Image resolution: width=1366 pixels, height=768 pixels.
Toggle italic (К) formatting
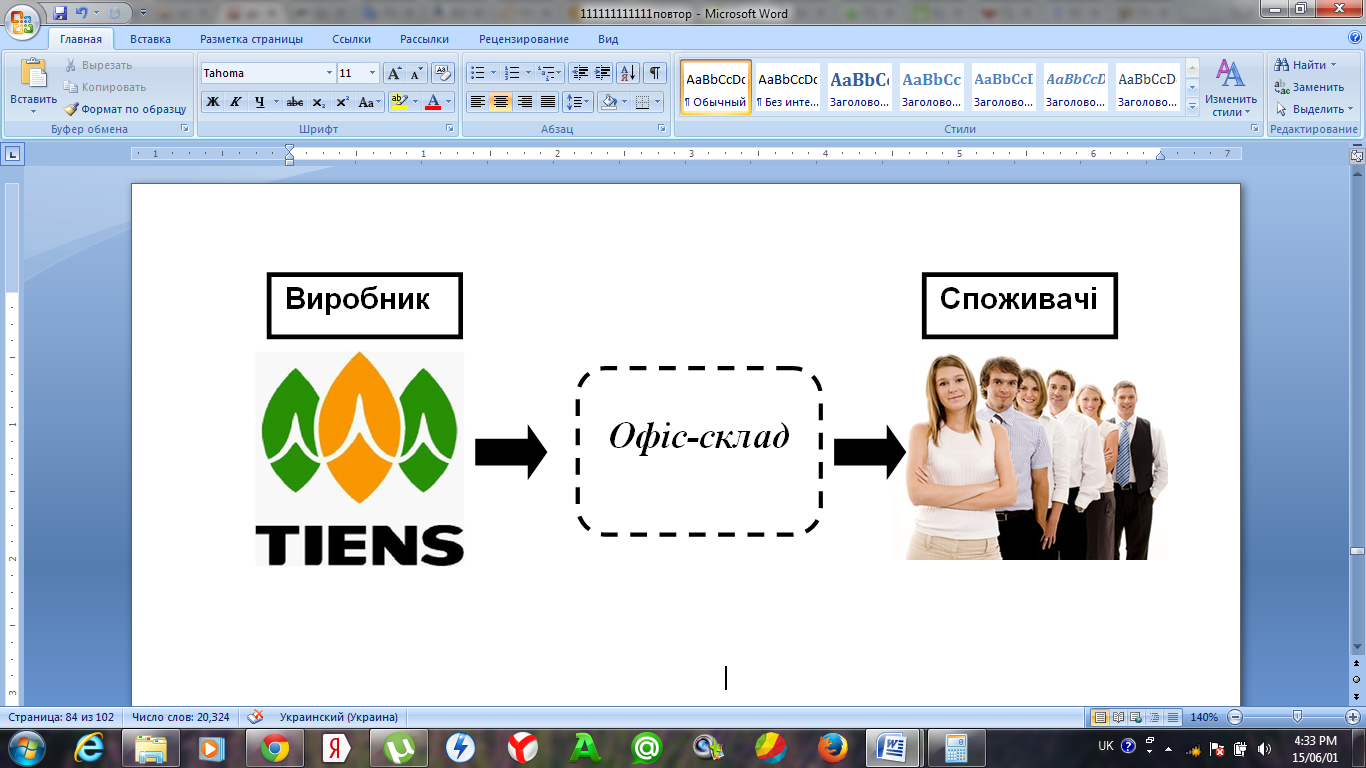point(236,102)
